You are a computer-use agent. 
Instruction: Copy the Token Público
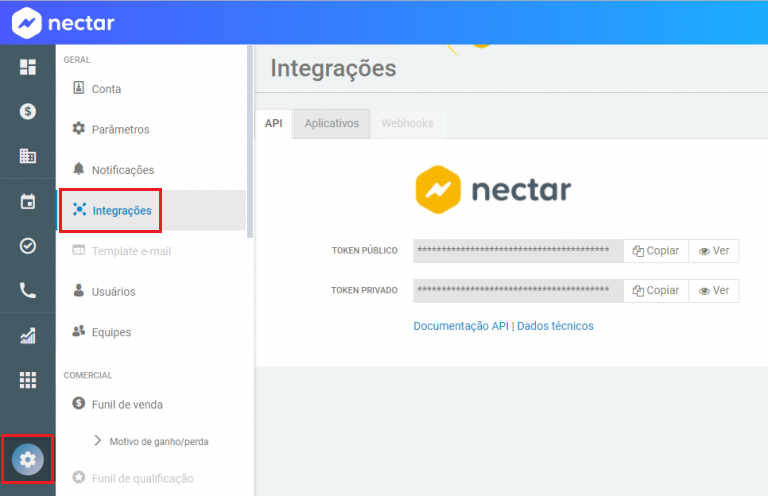(x=656, y=251)
